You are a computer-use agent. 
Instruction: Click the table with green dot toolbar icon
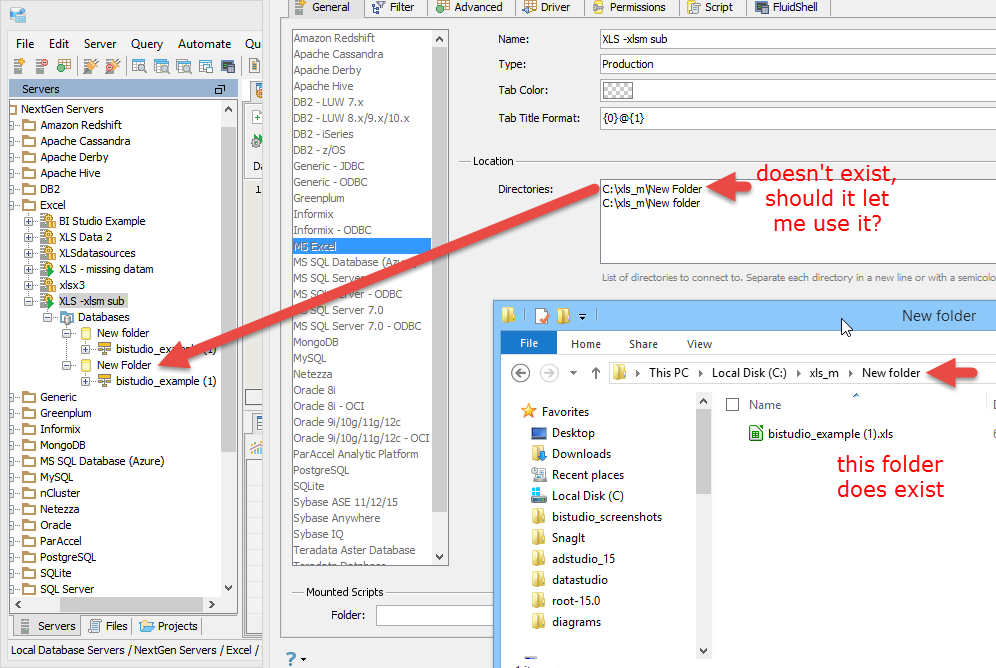(64, 65)
